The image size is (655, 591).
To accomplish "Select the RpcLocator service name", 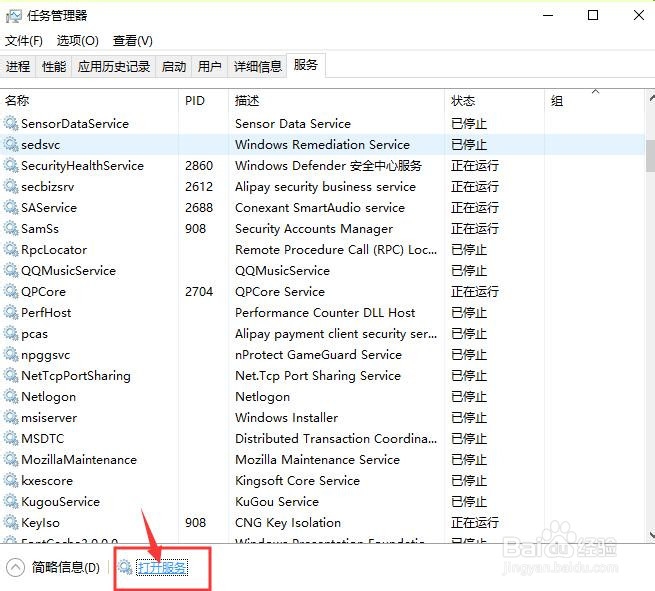I will point(54,249).
